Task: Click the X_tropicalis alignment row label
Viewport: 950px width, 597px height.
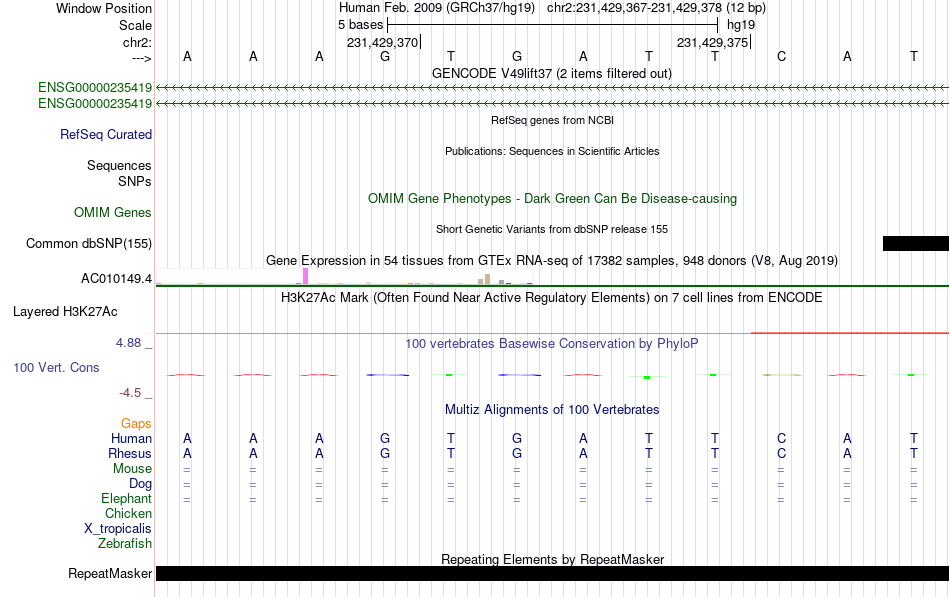Action: tap(118, 529)
